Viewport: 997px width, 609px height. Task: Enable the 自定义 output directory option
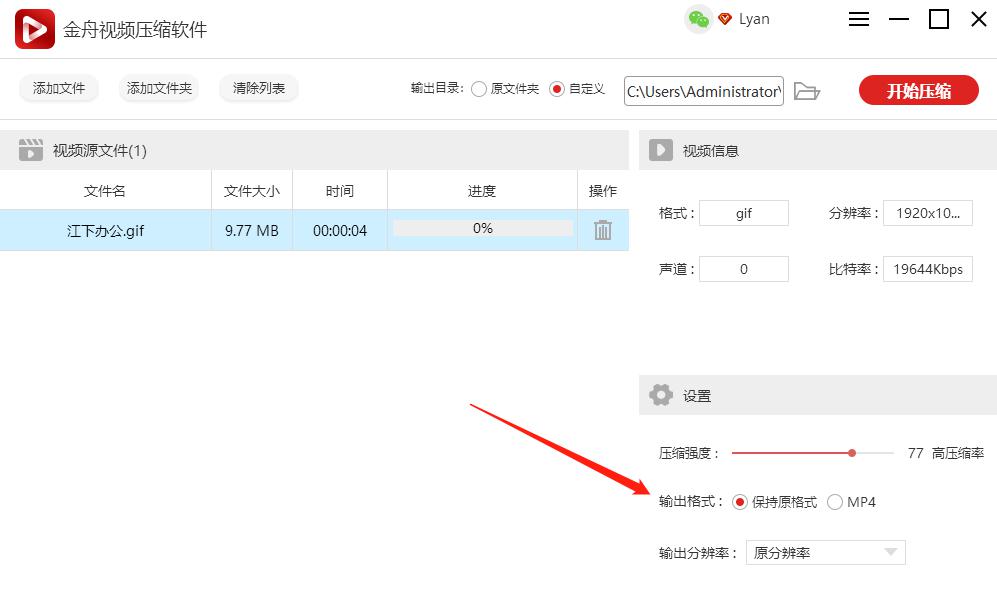point(560,89)
